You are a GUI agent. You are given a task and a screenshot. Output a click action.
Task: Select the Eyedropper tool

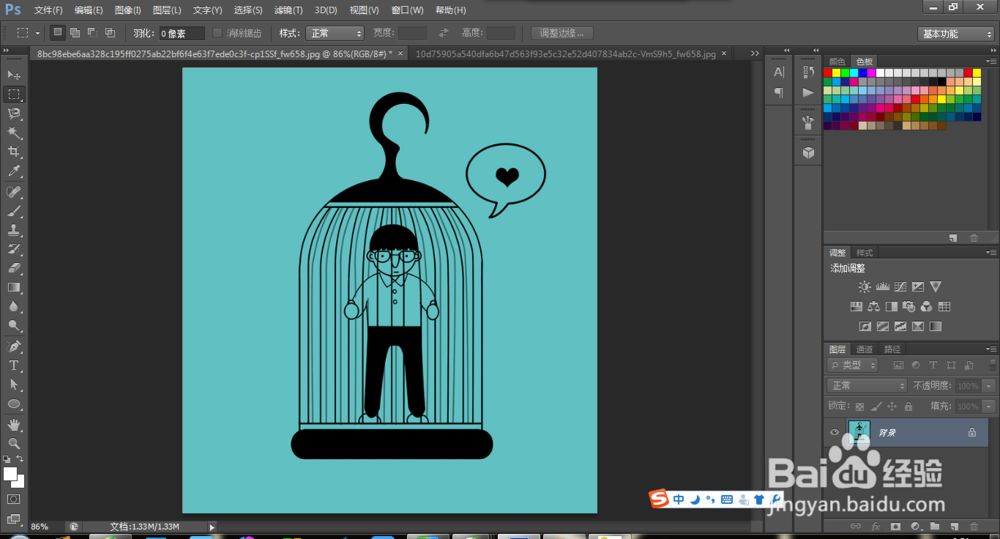[13, 171]
